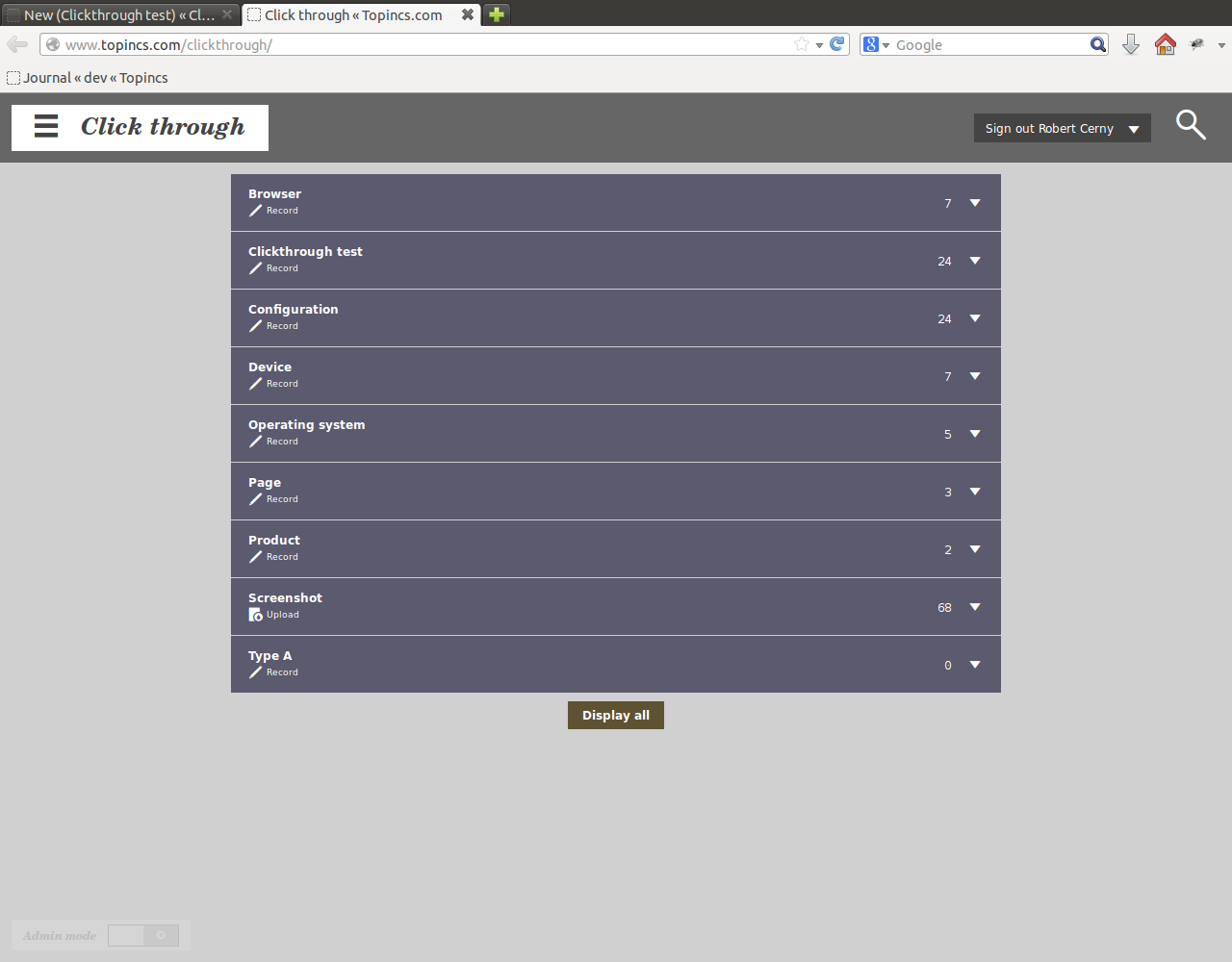Open the hamburger menu icon
The width and height of the screenshot is (1232, 962).
[x=46, y=127]
